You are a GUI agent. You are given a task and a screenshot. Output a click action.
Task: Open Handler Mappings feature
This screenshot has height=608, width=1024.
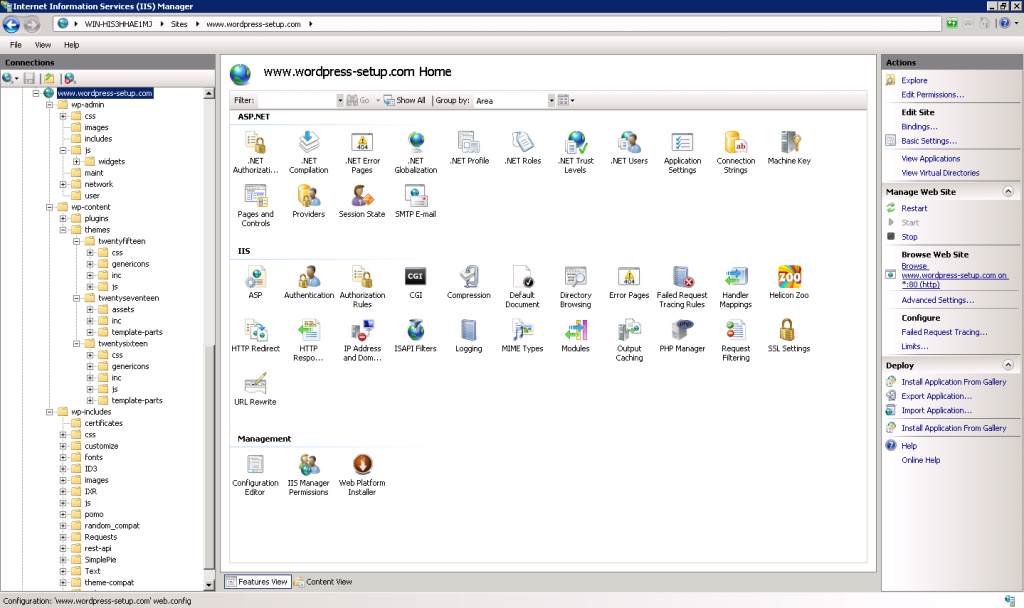tap(735, 287)
